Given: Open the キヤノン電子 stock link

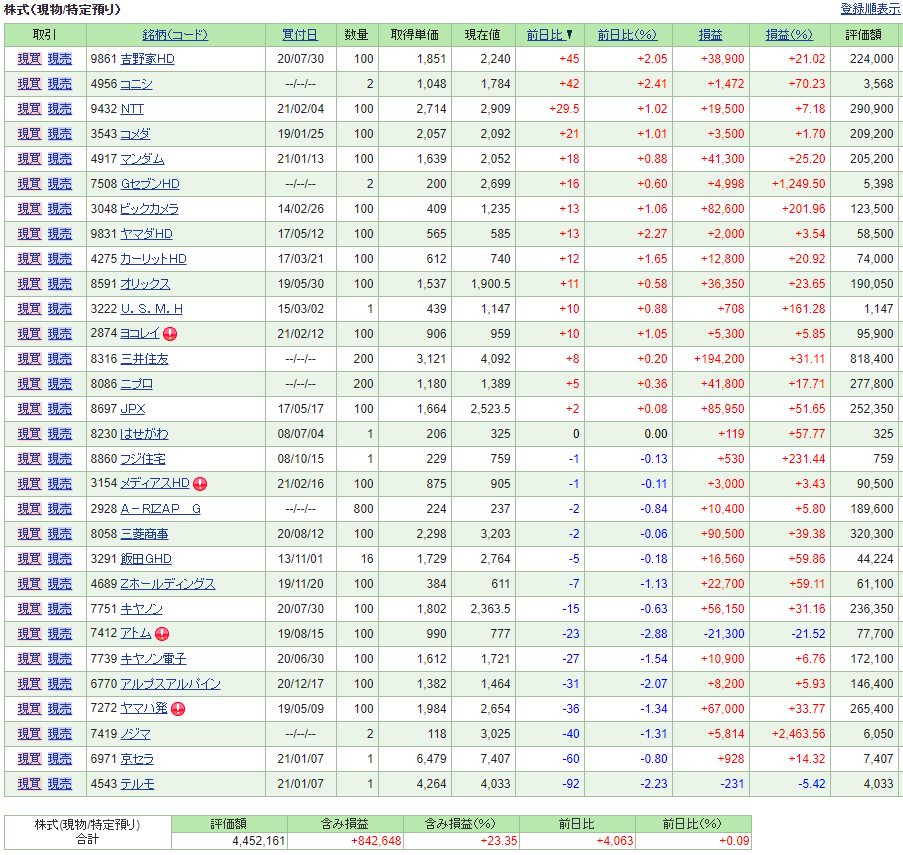Looking at the screenshot, I should 153,659.
